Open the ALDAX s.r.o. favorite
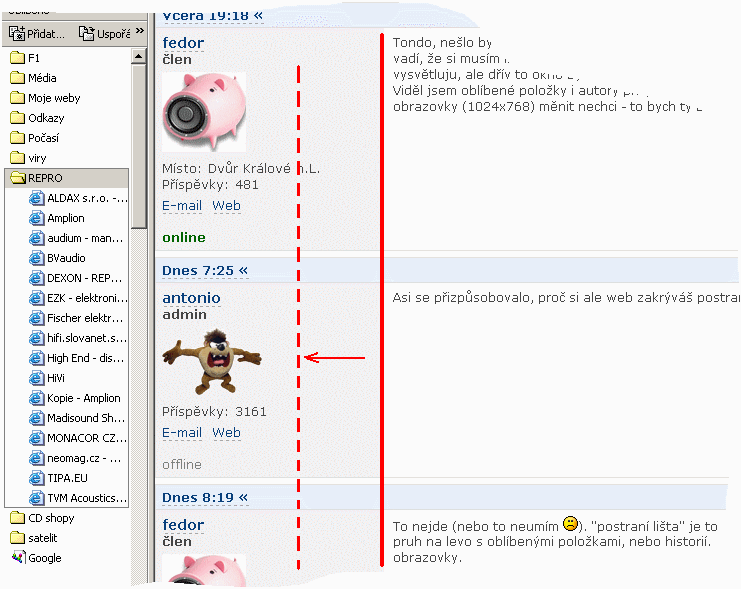The width and height of the screenshot is (741, 589). coord(78,198)
